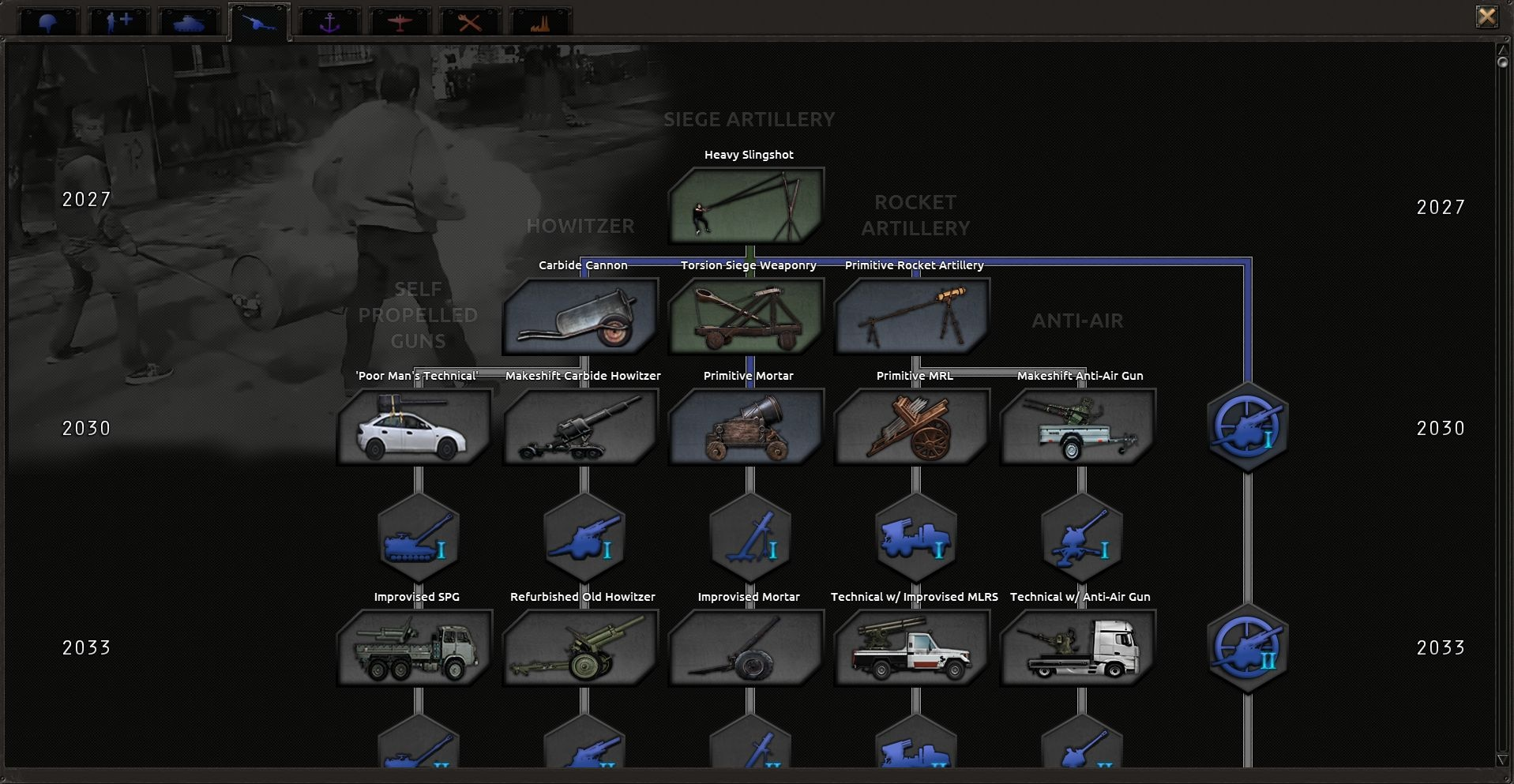Select the rocket truck I hexagon
The width and height of the screenshot is (1514, 784).
(x=916, y=538)
